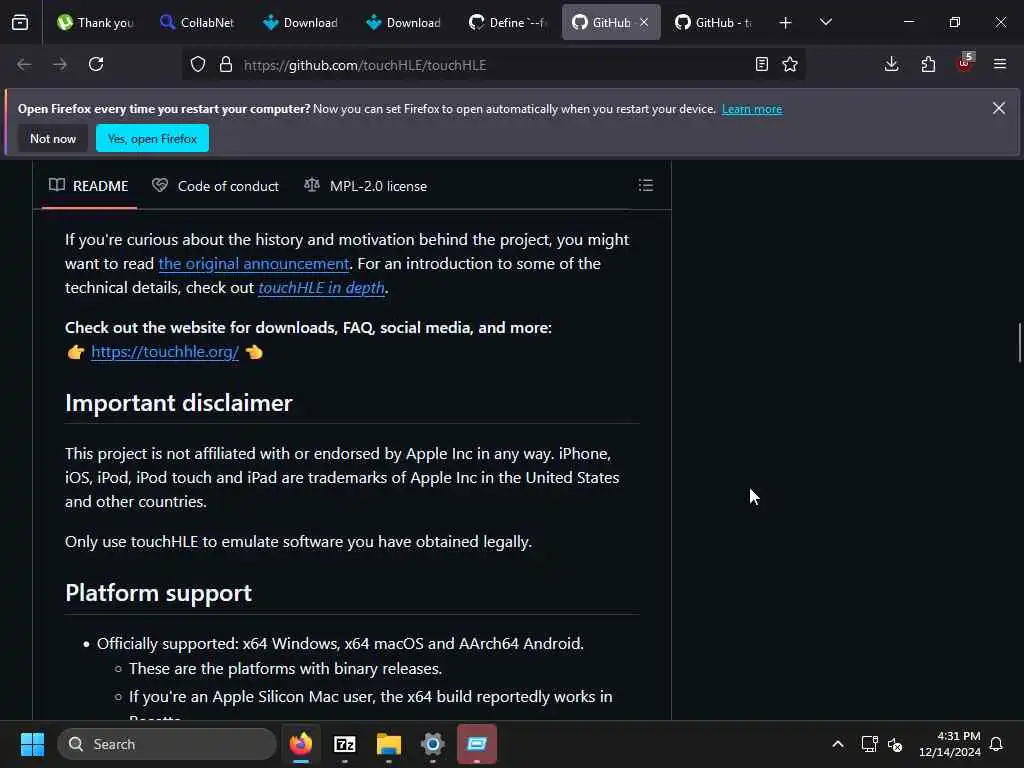Go forward to next page
The image size is (1024, 768).
(x=59, y=64)
